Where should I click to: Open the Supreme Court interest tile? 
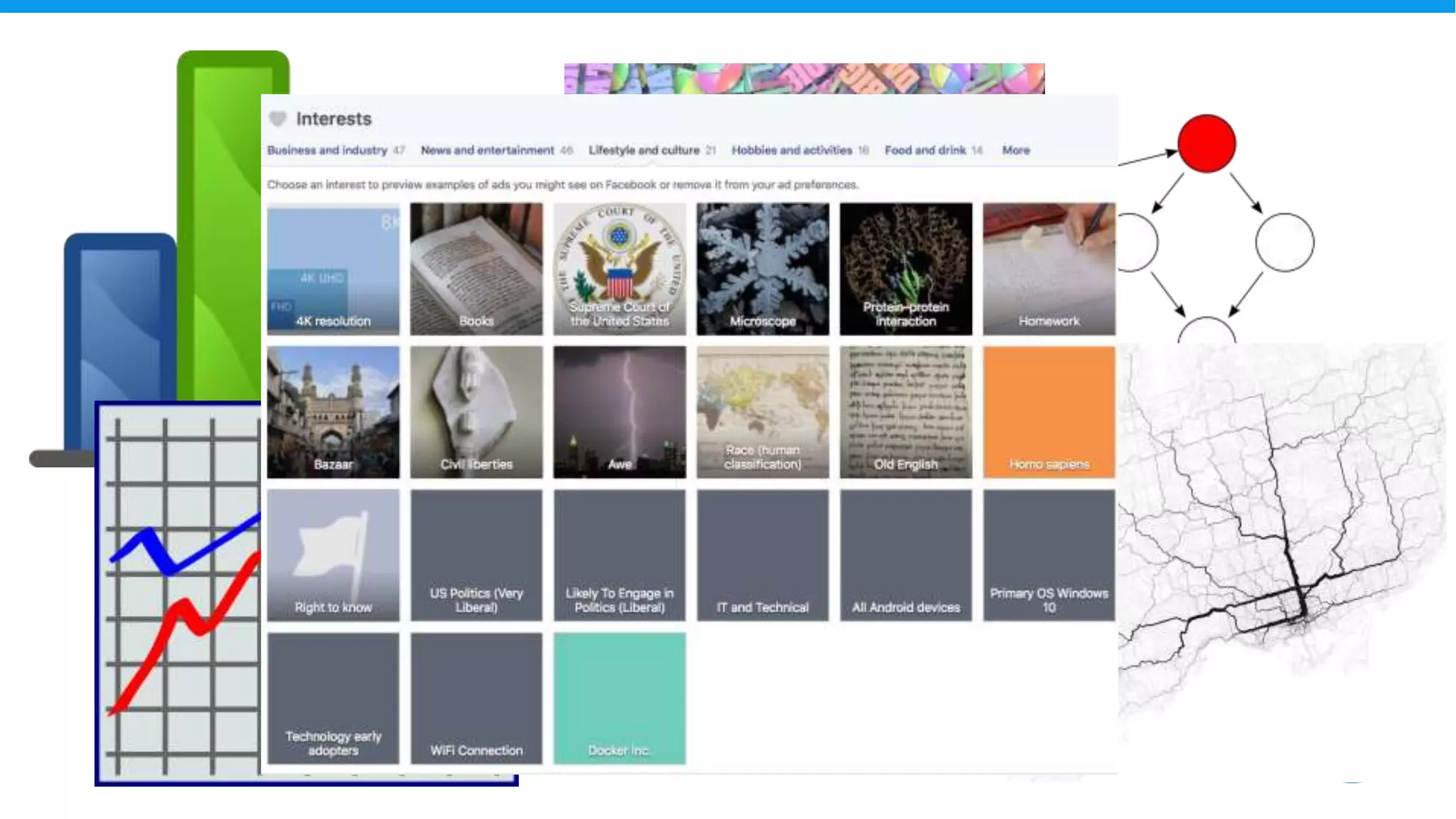tap(619, 269)
